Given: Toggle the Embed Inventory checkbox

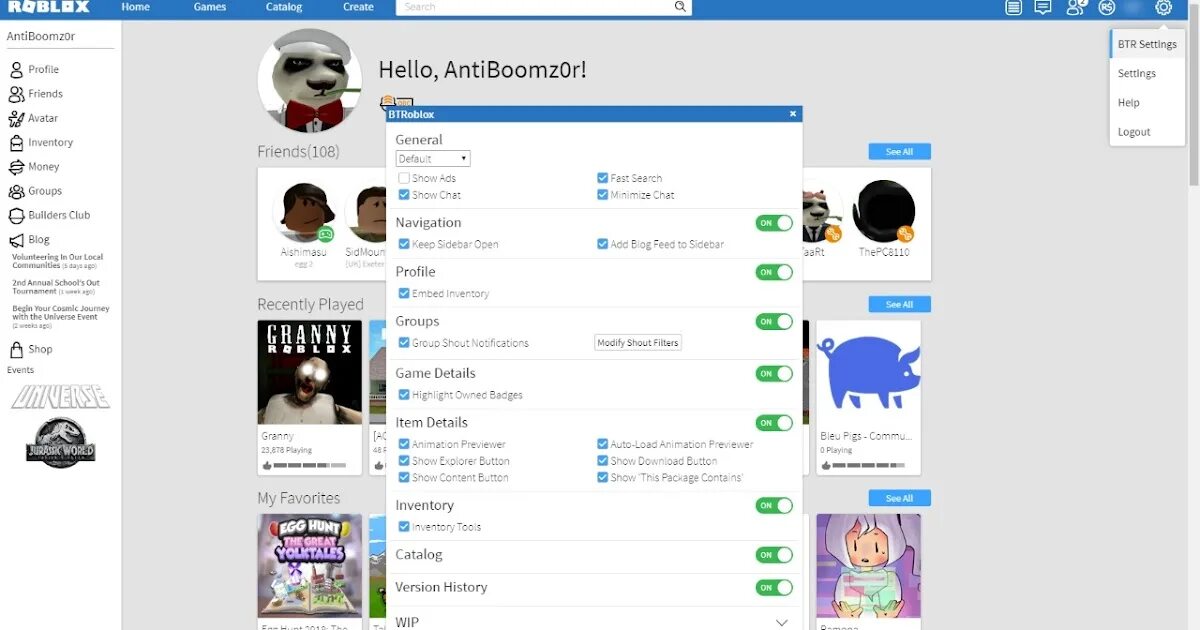Looking at the screenshot, I should click(x=404, y=294).
